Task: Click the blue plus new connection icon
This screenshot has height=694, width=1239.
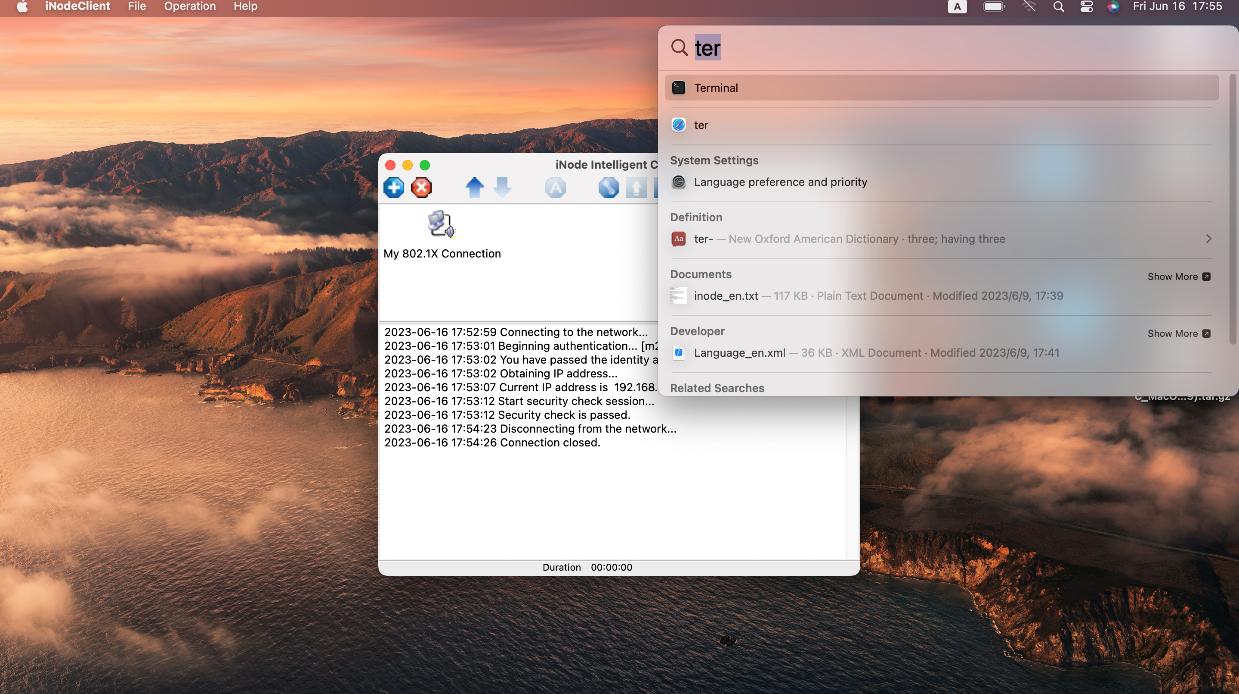Action: 394,187
